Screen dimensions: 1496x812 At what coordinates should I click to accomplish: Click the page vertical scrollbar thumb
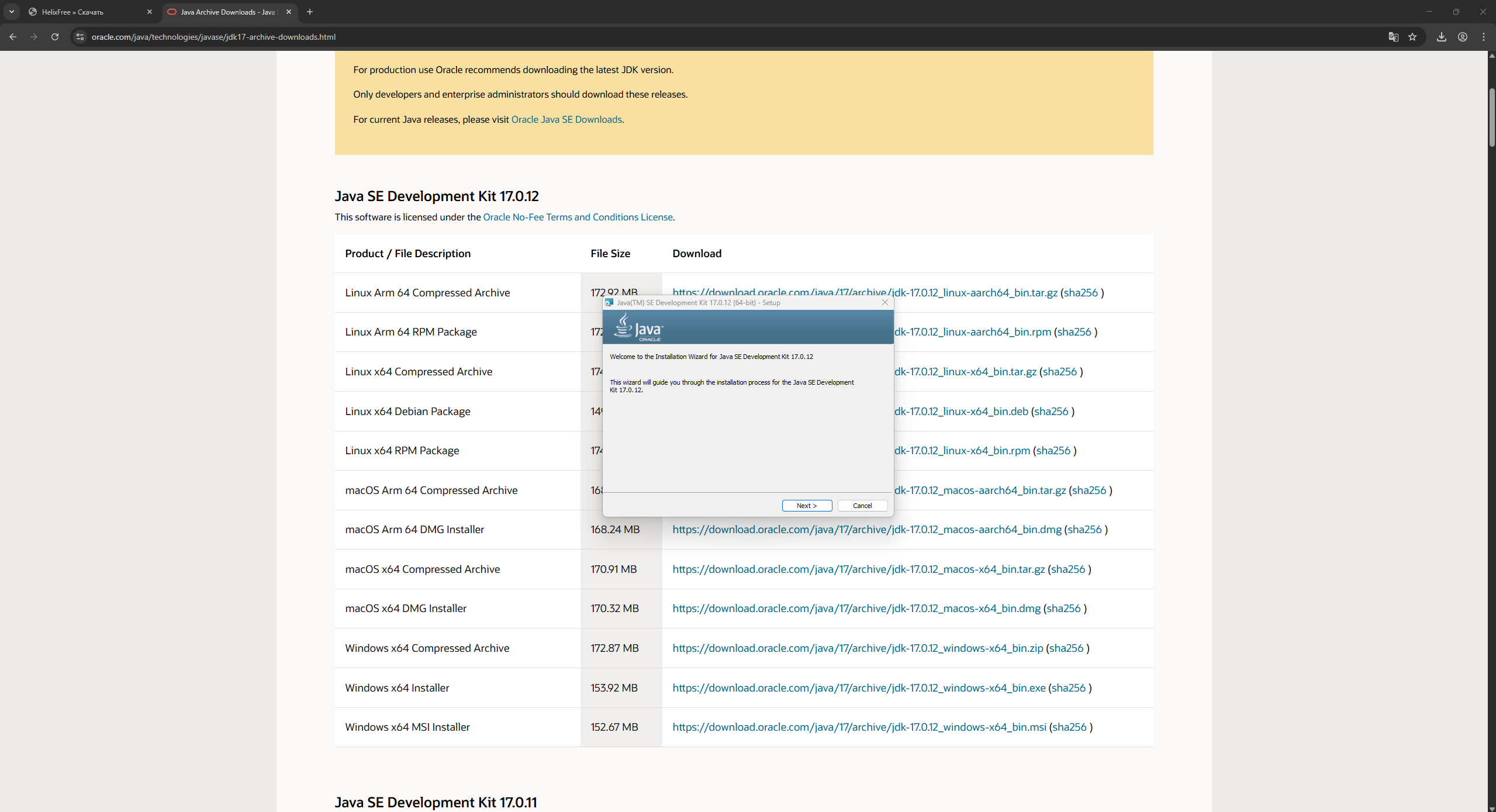click(x=1491, y=117)
